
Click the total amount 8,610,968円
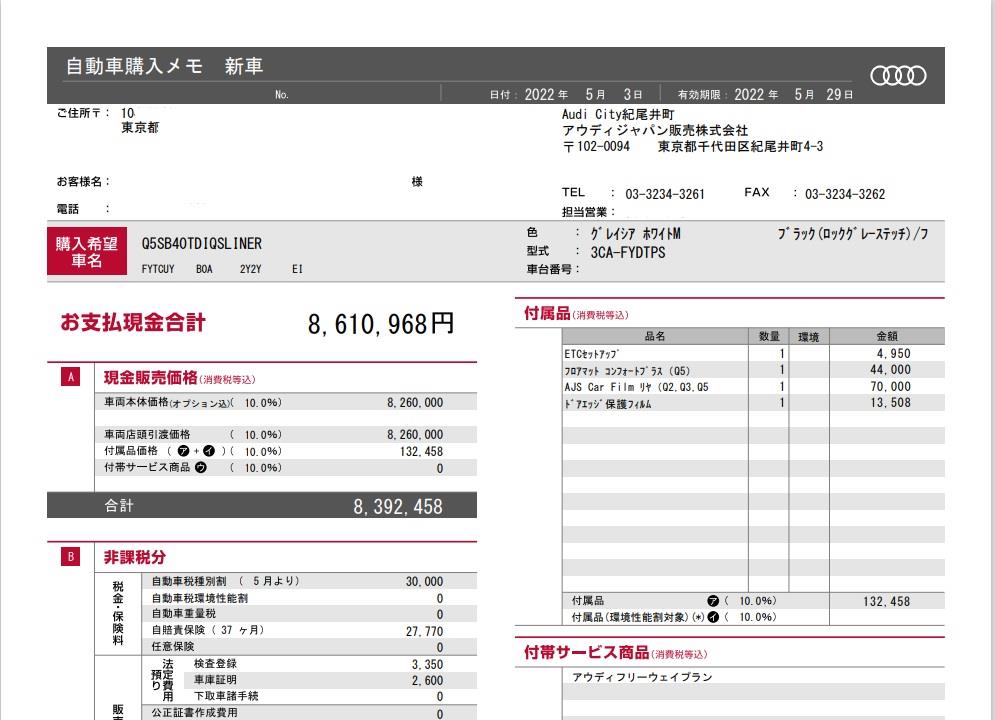coord(381,324)
